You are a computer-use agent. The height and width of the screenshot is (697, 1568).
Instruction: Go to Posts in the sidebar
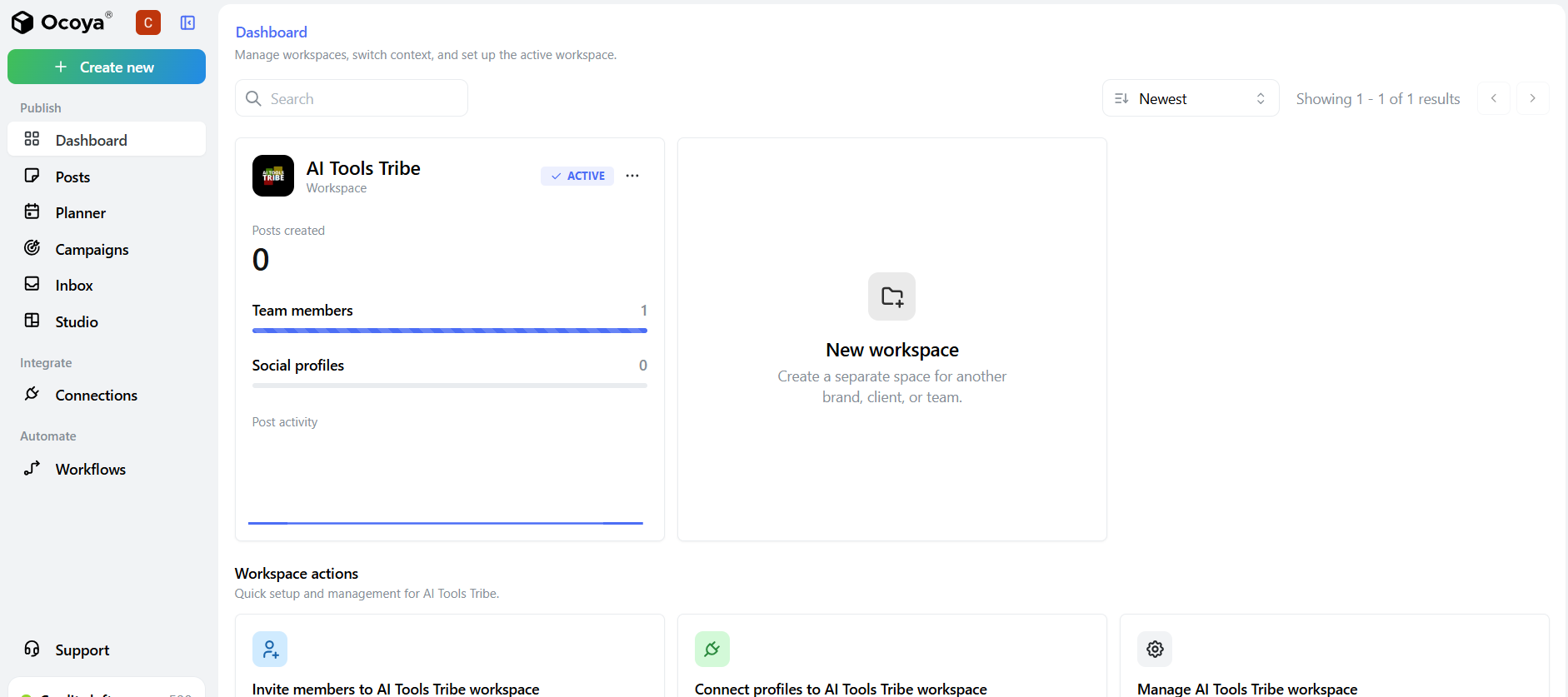107,177
